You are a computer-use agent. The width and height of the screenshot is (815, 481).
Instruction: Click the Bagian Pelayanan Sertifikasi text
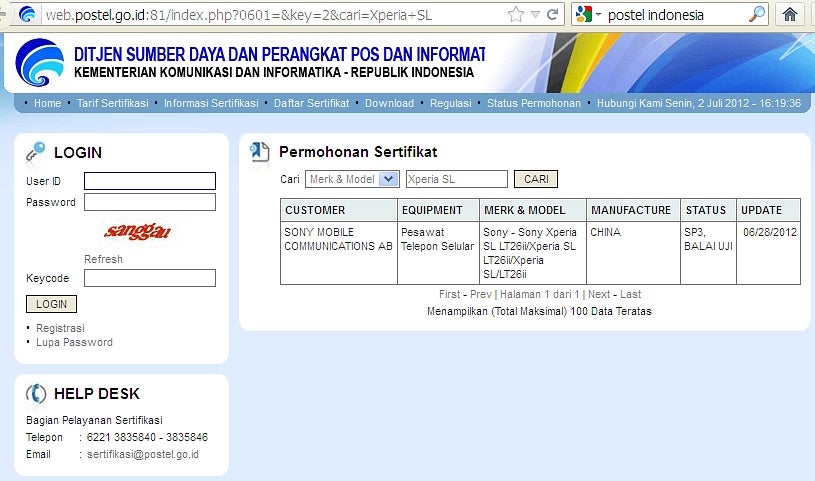(x=94, y=420)
